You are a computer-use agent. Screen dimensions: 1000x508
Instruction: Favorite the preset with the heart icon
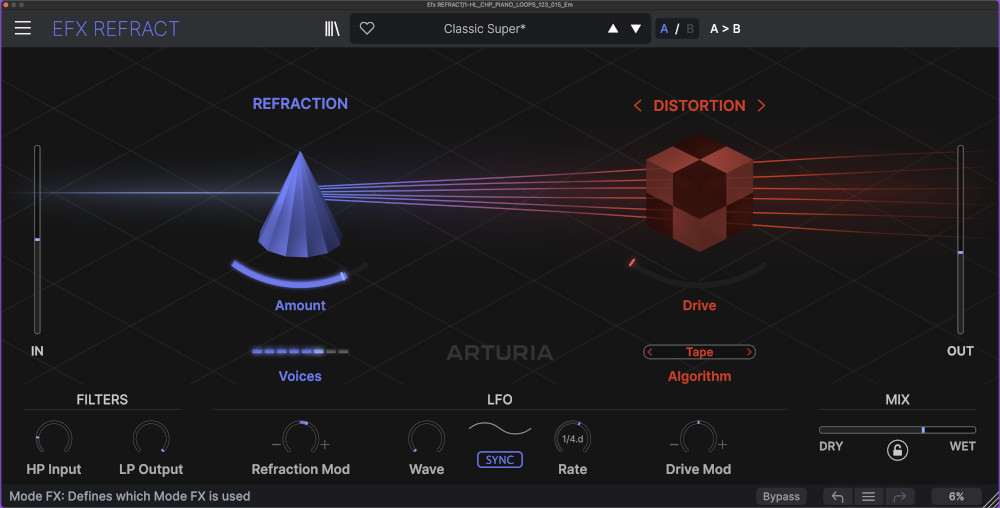[367, 29]
